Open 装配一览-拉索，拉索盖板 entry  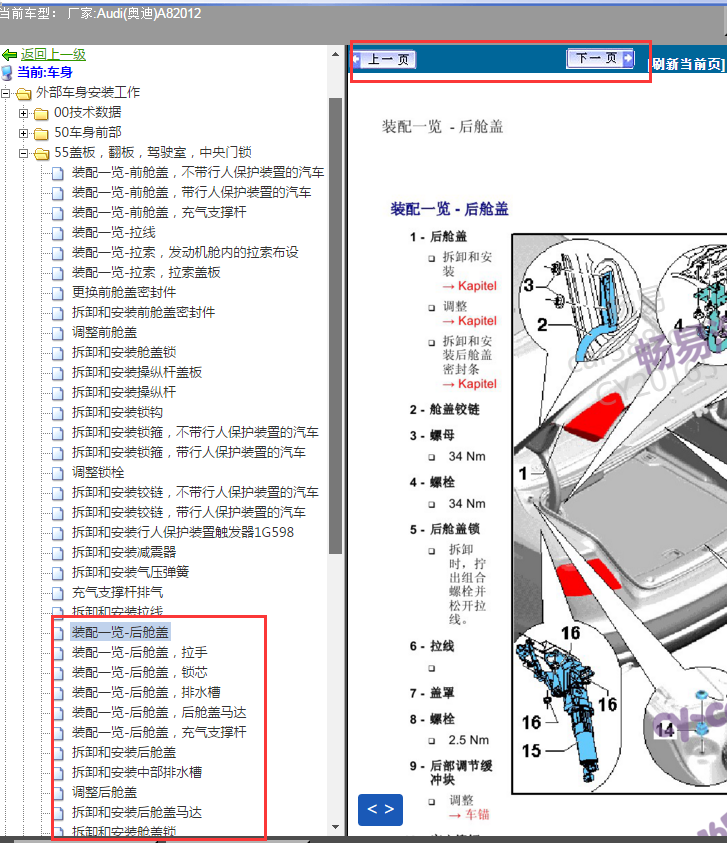pyautogui.click(x=146, y=272)
